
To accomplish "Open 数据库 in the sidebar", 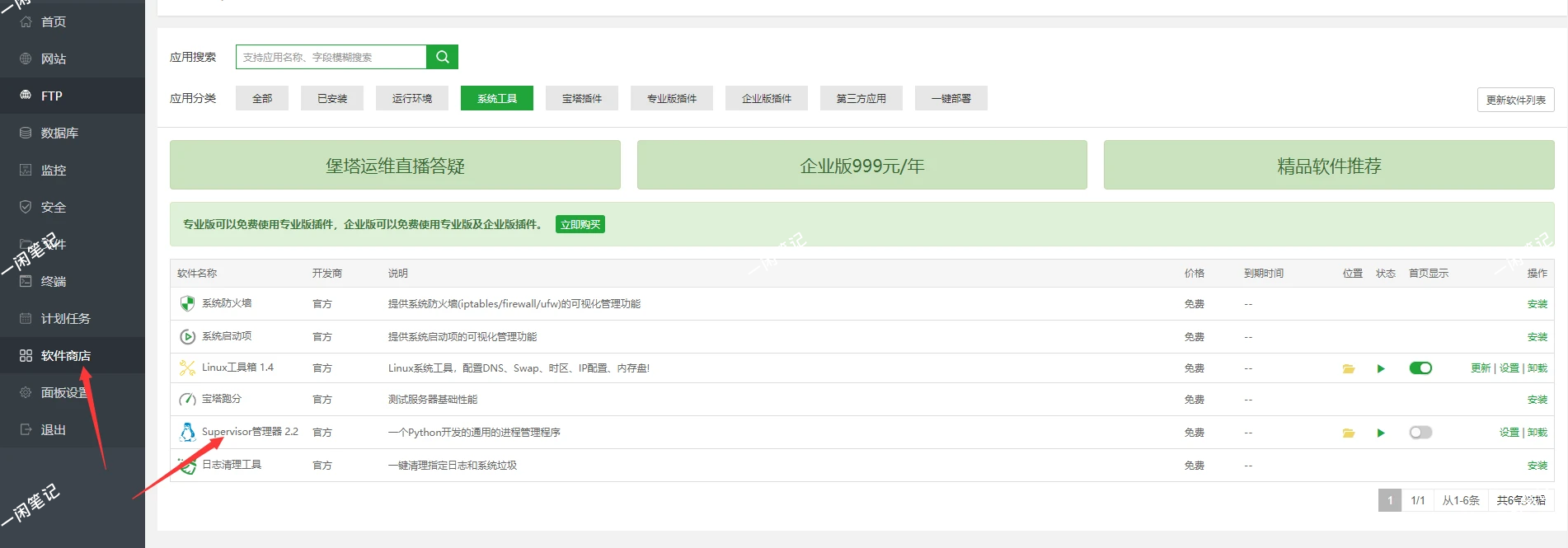I will [59, 133].
